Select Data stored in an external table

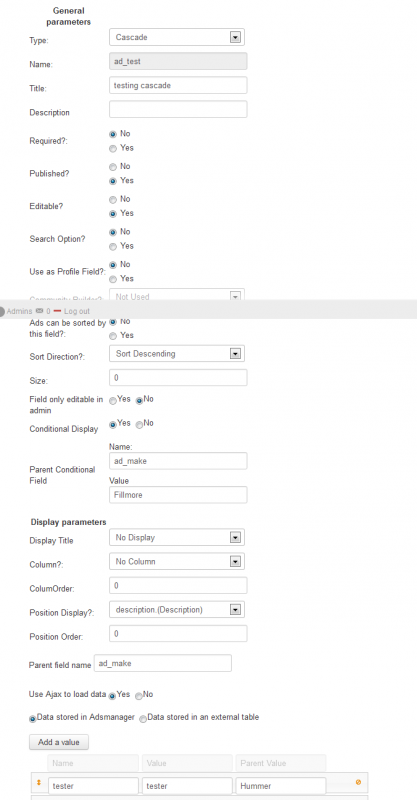143,718
